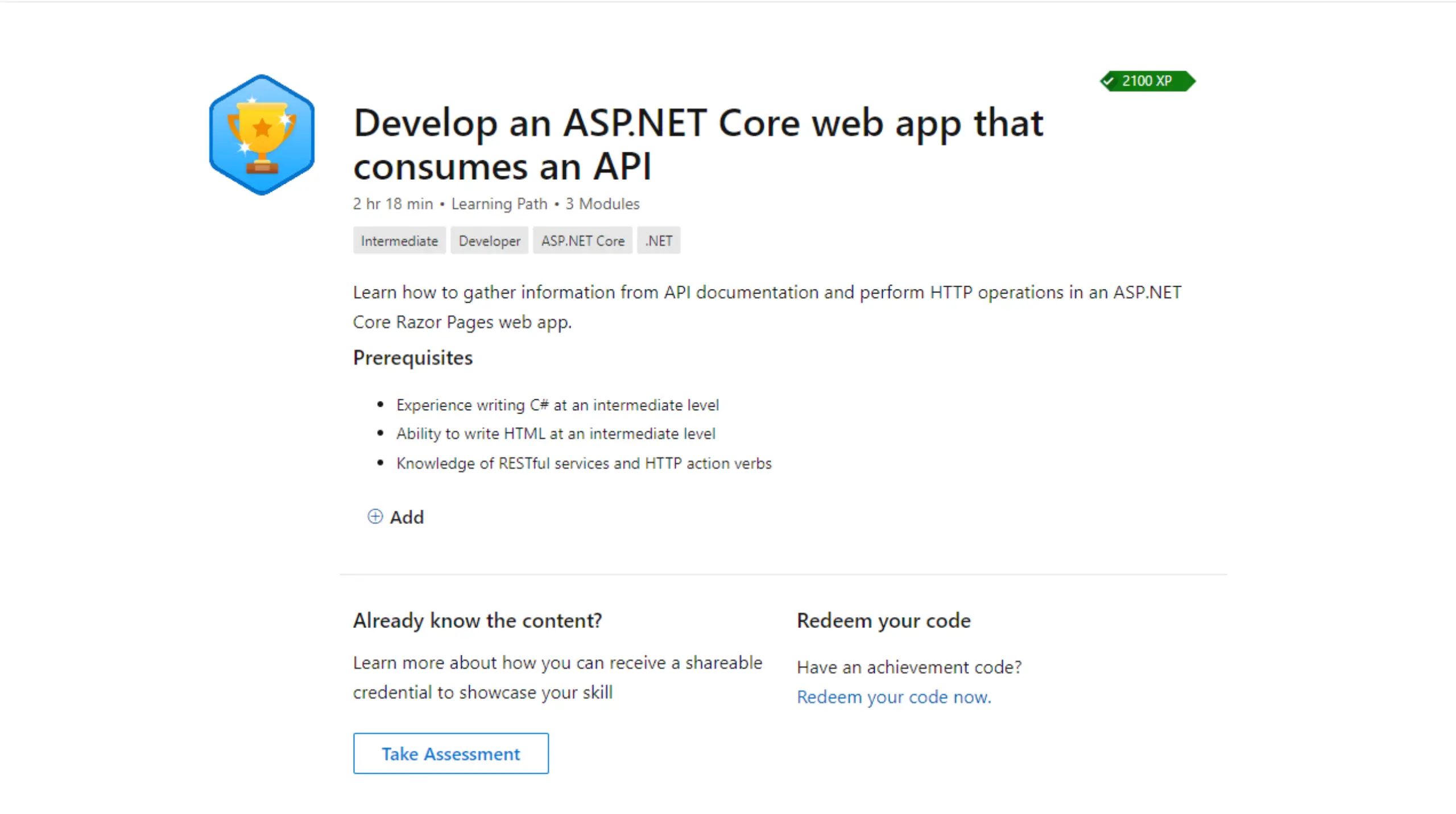Select the ASP.NET Core tag
This screenshot has width=1456, height=814.
582,241
